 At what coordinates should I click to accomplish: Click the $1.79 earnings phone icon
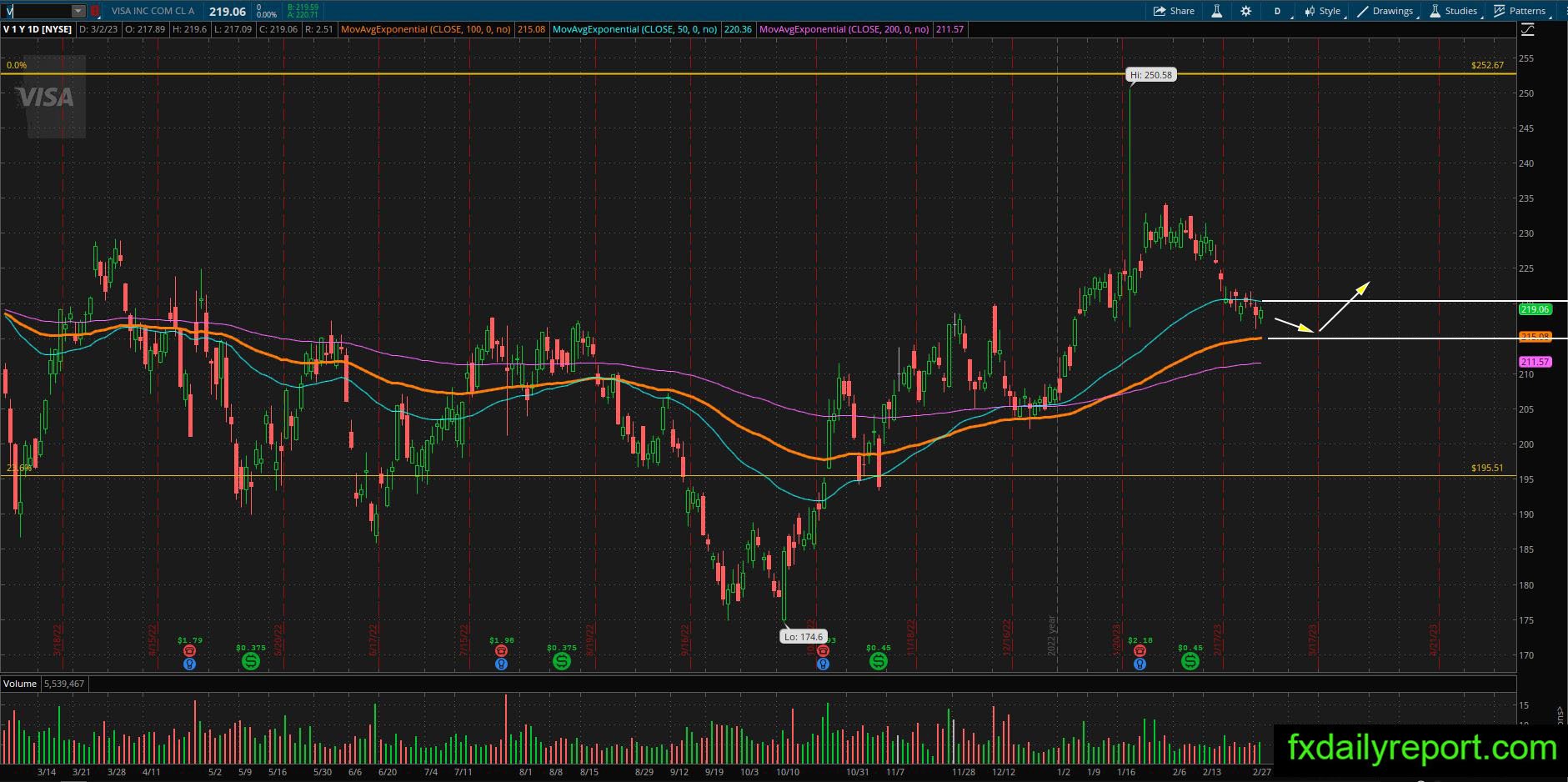pyautogui.click(x=189, y=651)
